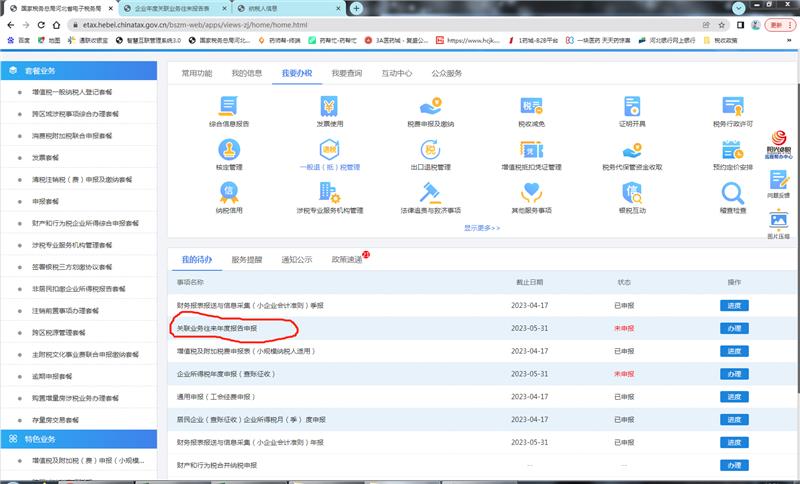Open the 核定管理 icon
Image resolution: width=800 pixels, height=484 pixels.
[x=229, y=150]
